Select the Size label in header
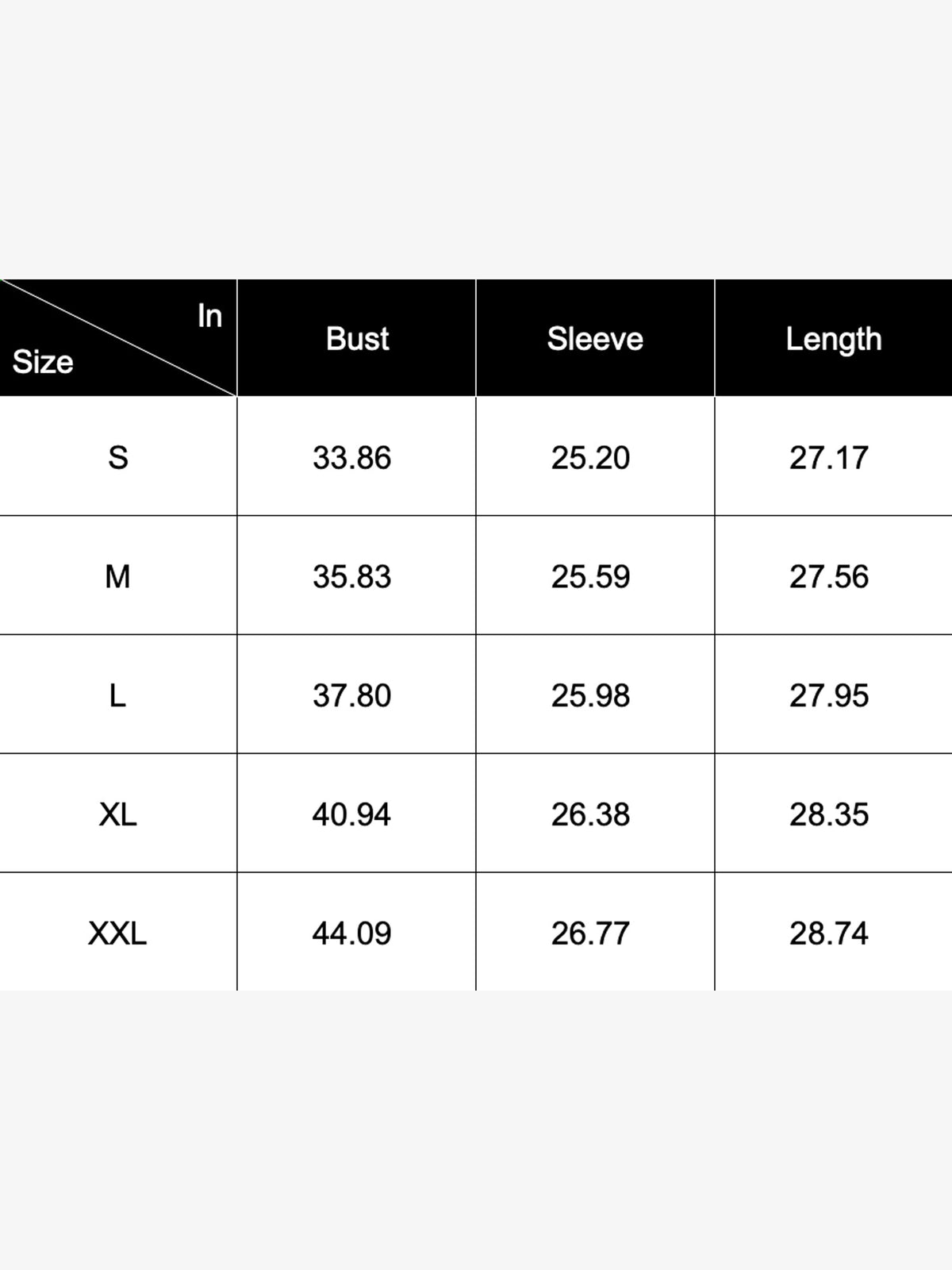The height and width of the screenshot is (1270, 952). 43,362
